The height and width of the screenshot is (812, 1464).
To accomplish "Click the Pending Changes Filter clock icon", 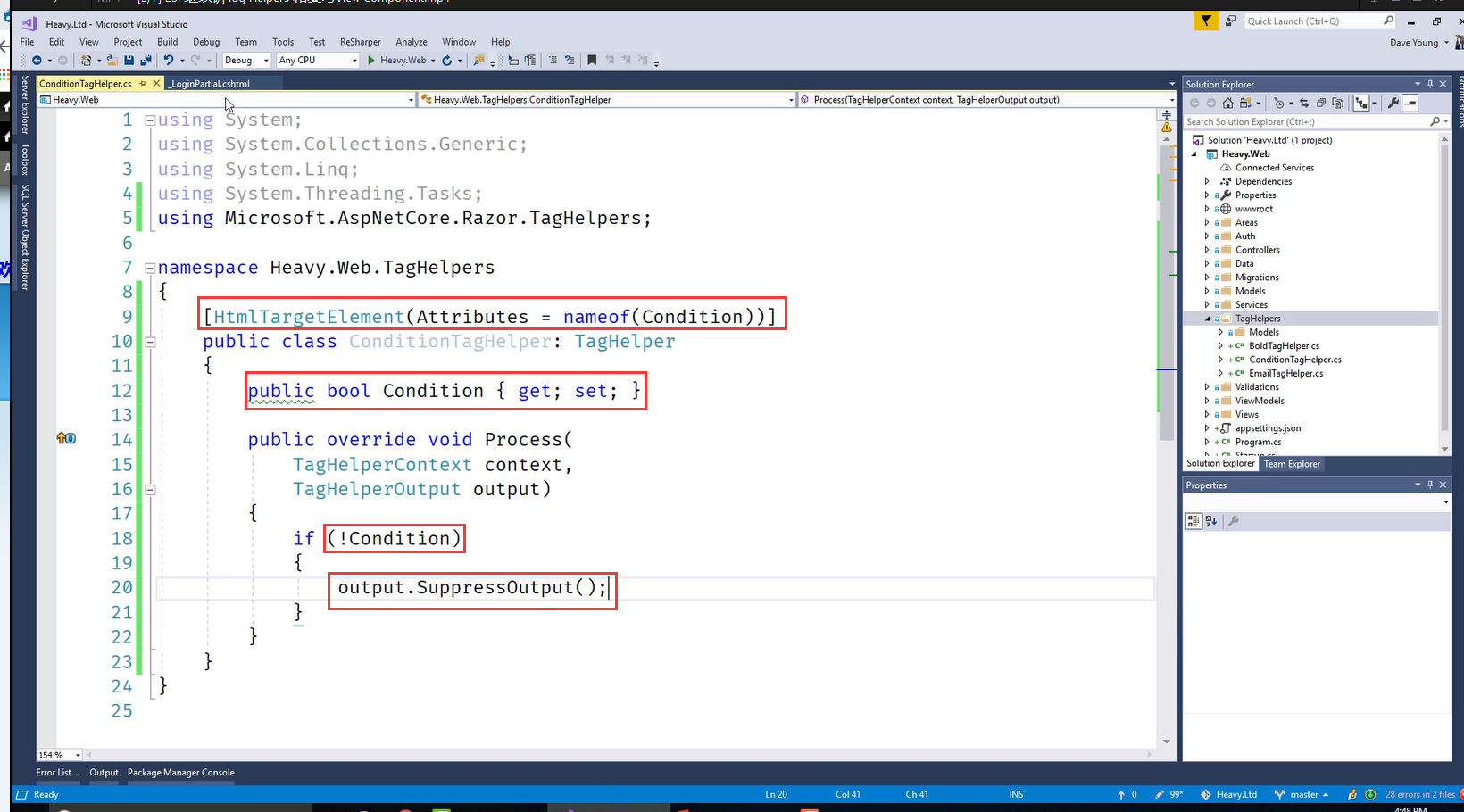I will coord(1279,103).
